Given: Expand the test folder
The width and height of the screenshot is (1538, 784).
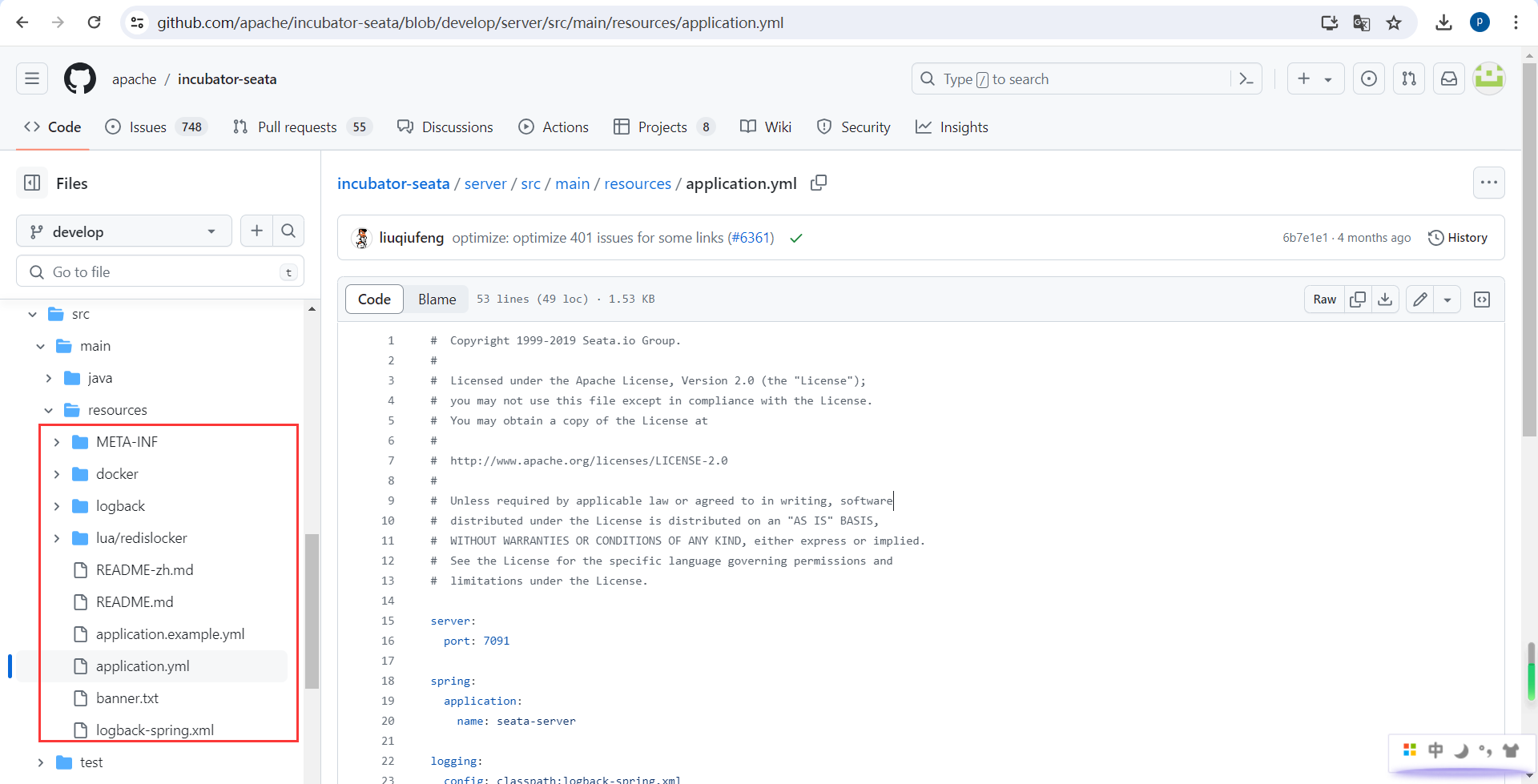Looking at the screenshot, I should coord(41,762).
